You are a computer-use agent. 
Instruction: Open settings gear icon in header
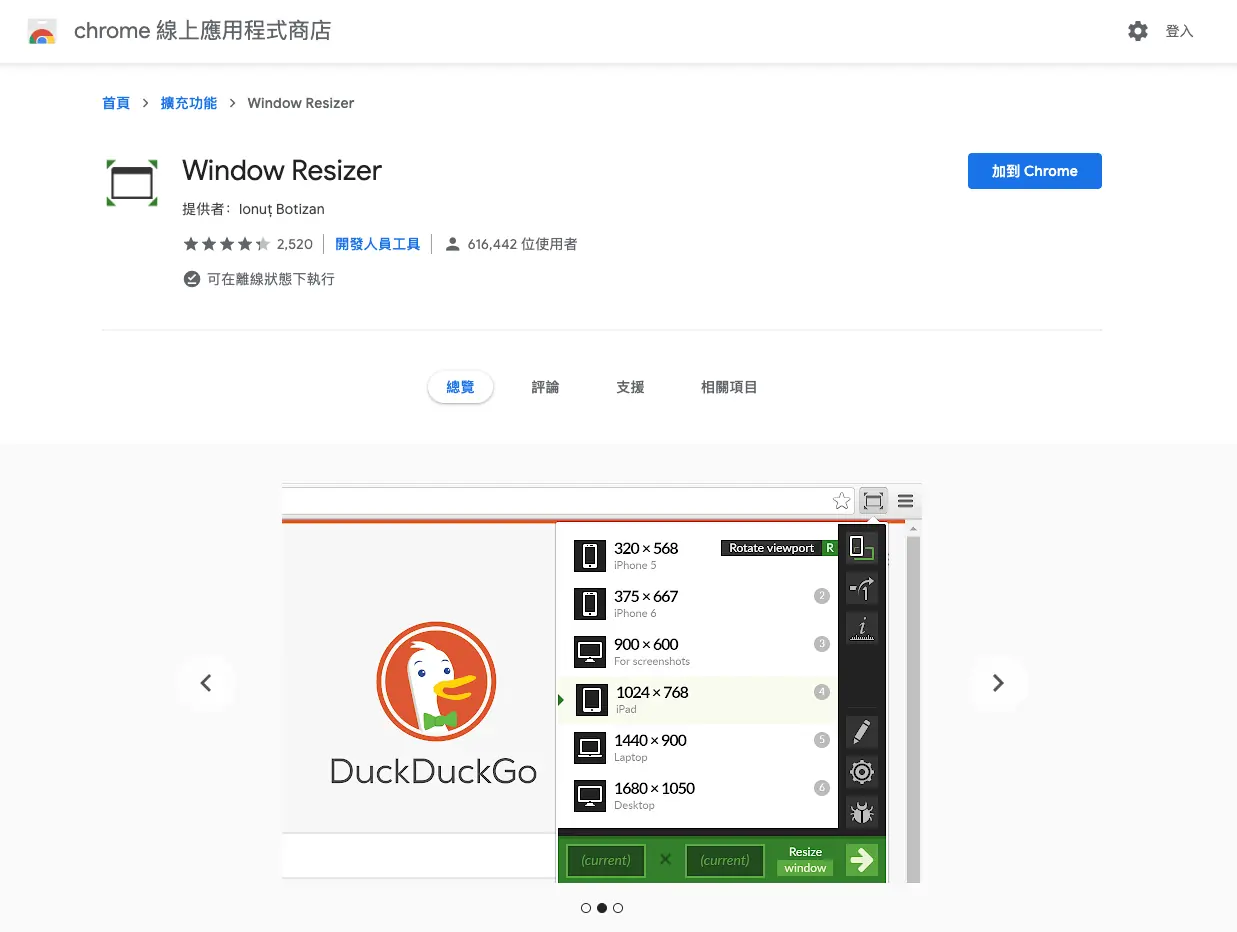(x=1138, y=31)
